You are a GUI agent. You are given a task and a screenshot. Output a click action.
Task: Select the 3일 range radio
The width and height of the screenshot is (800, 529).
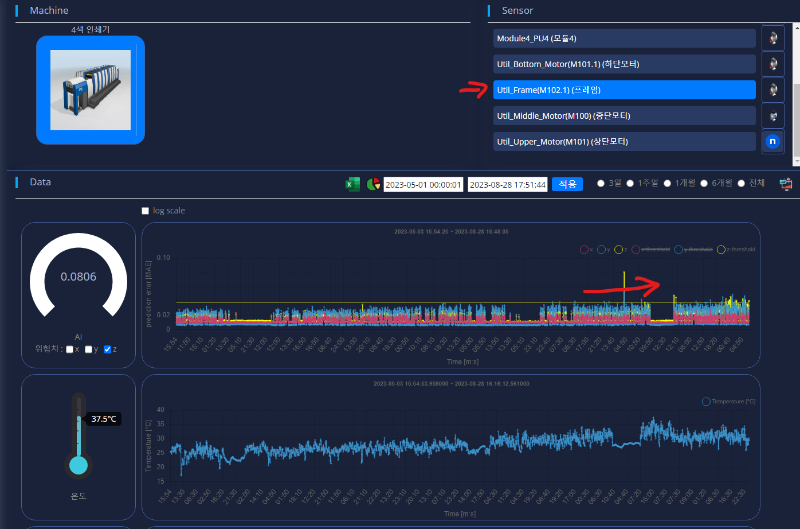pyautogui.click(x=601, y=183)
